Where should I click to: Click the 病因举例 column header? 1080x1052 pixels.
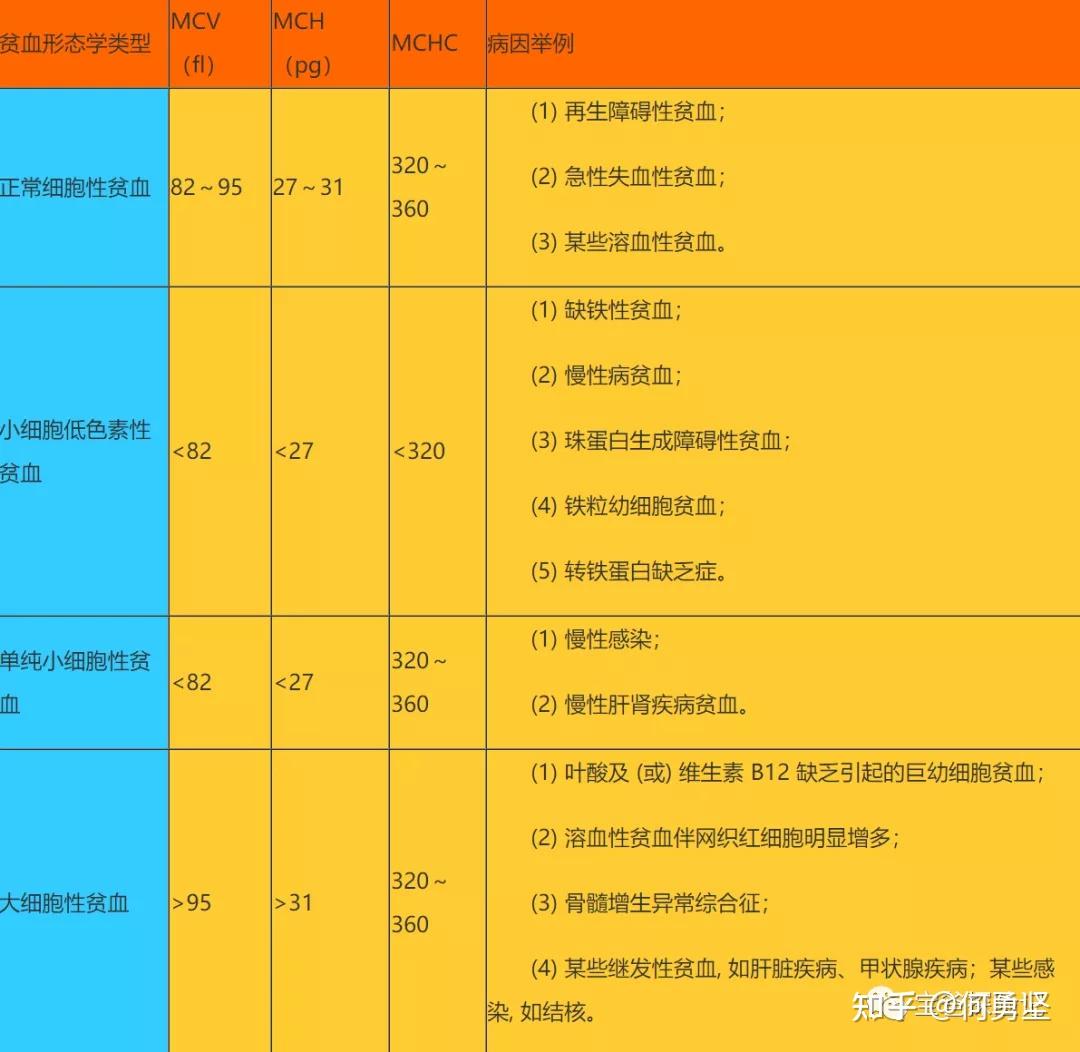530,43
